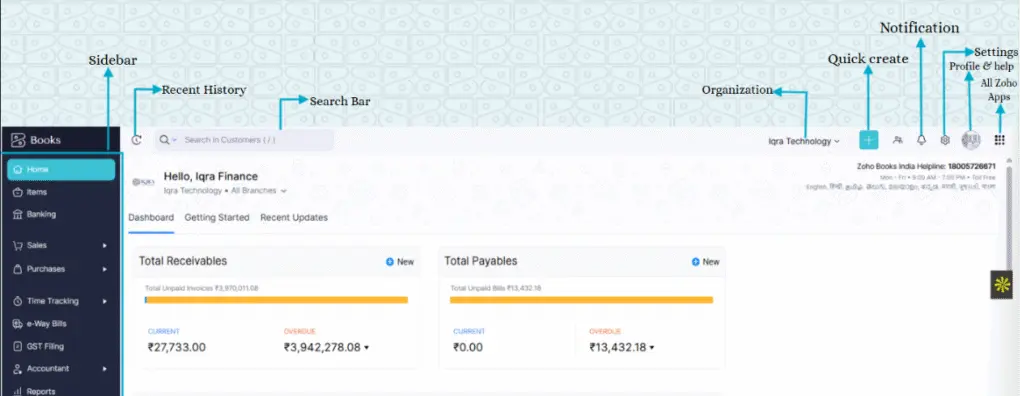
Task: Click the Purchases bag icon
Action: [x=18, y=269]
